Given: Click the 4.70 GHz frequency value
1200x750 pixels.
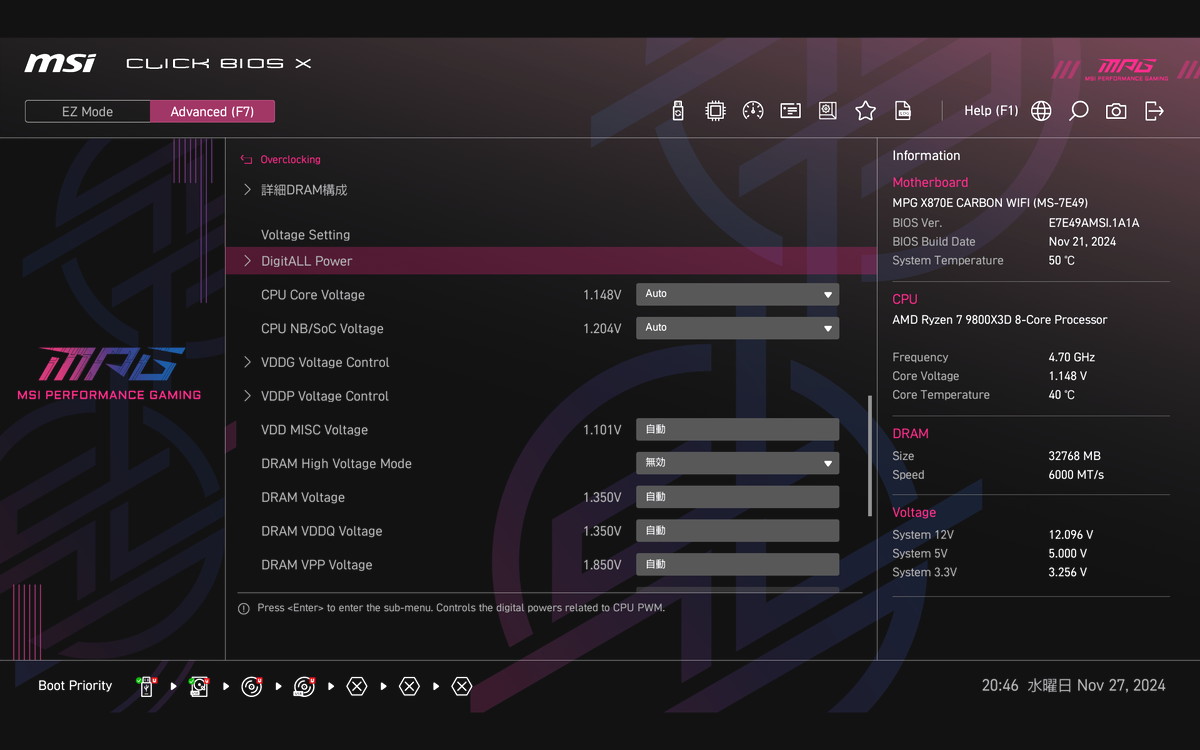Looking at the screenshot, I should 1071,357.
